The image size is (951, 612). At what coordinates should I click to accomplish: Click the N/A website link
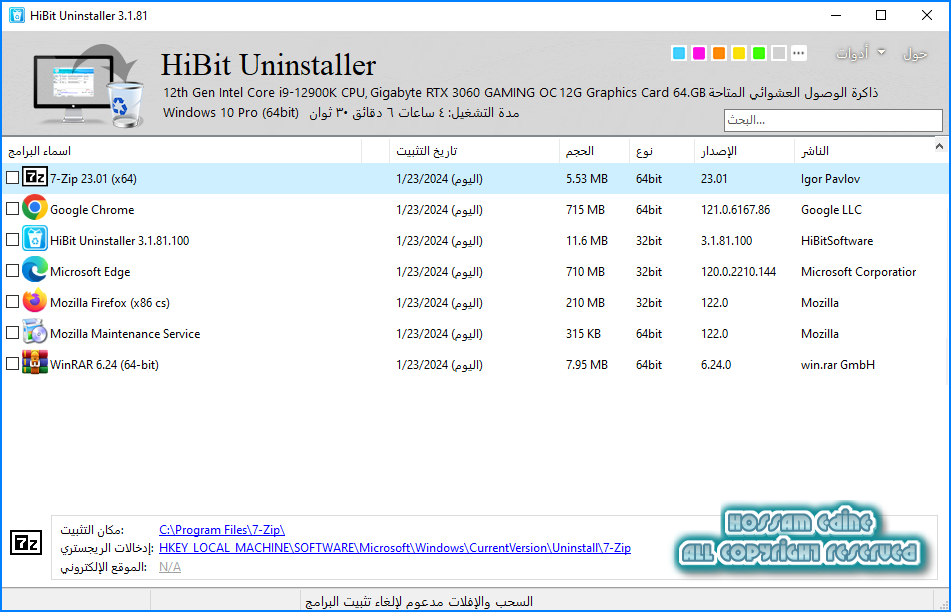coord(170,567)
